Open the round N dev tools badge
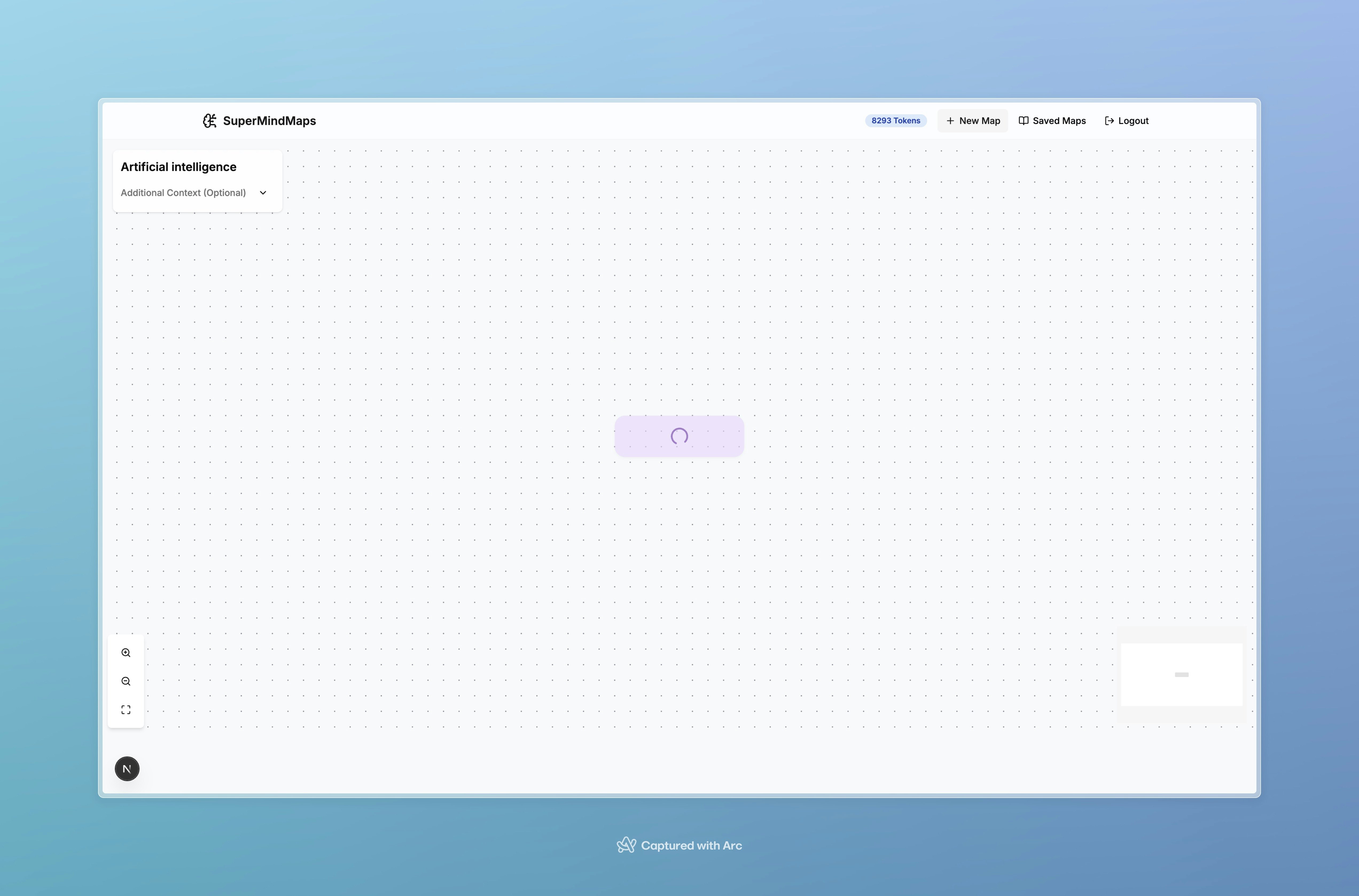The image size is (1359, 896). 127,769
